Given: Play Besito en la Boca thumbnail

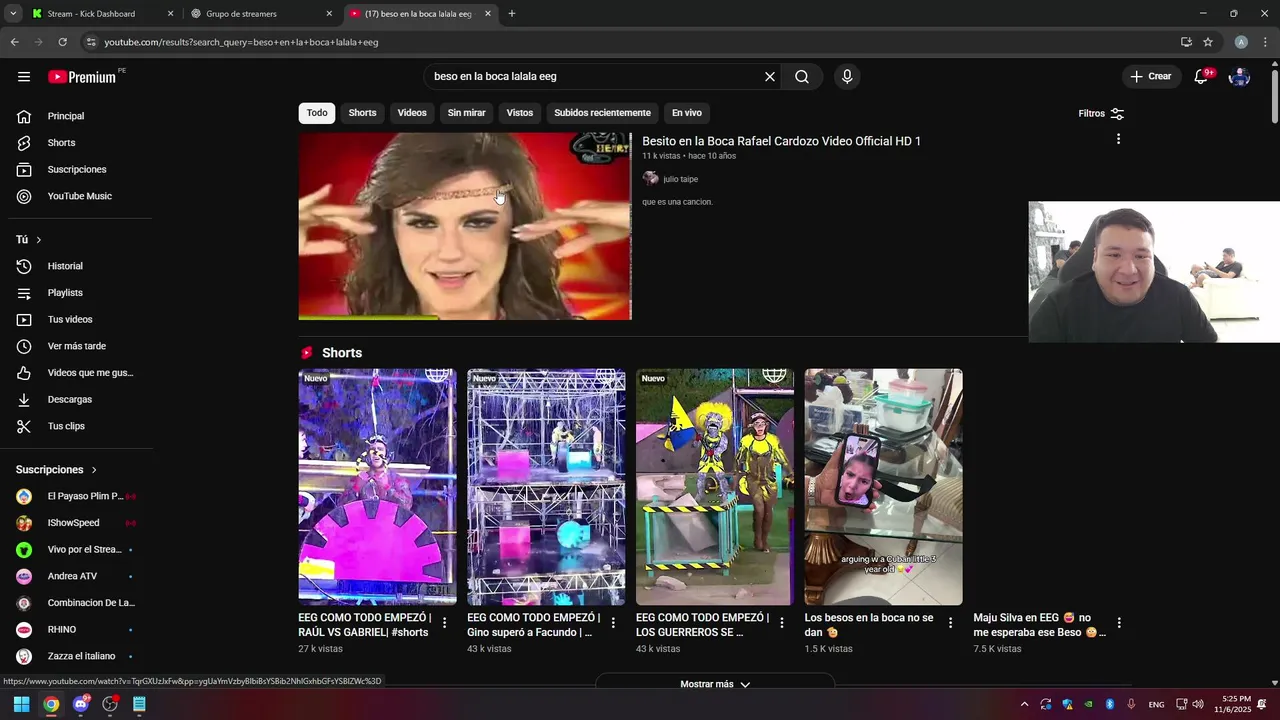Looking at the screenshot, I should [x=465, y=226].
